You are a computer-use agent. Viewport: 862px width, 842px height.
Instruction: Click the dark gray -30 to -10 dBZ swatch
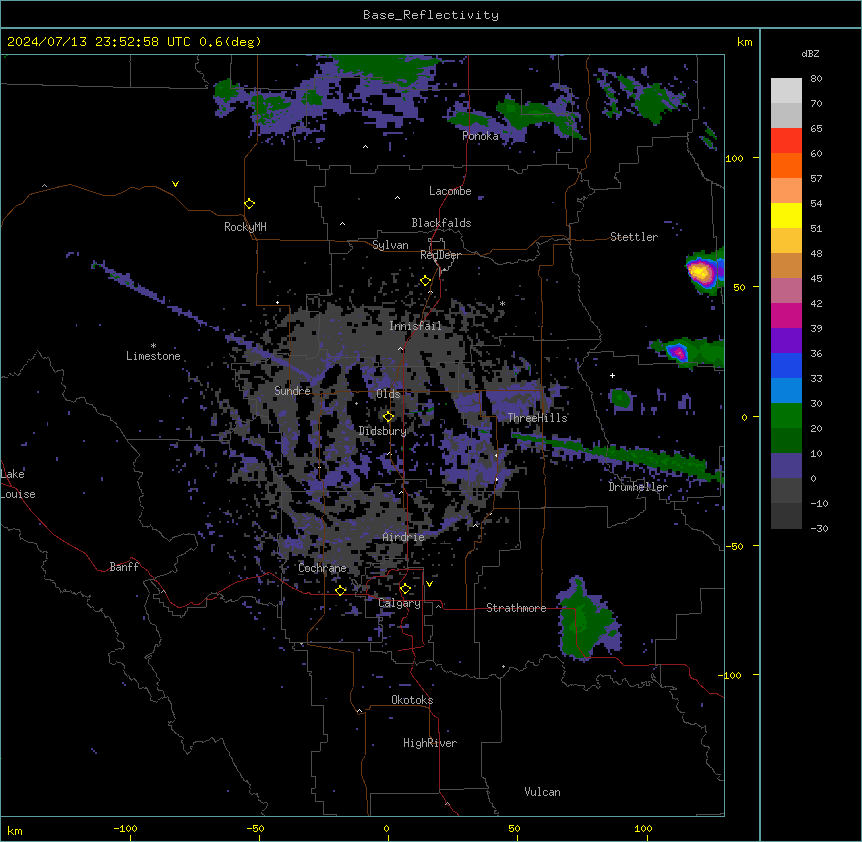786,516
